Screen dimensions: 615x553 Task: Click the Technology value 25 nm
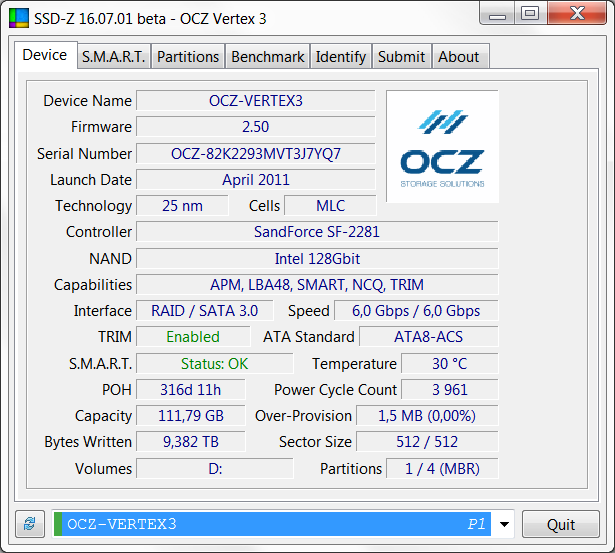coord(182,206)
